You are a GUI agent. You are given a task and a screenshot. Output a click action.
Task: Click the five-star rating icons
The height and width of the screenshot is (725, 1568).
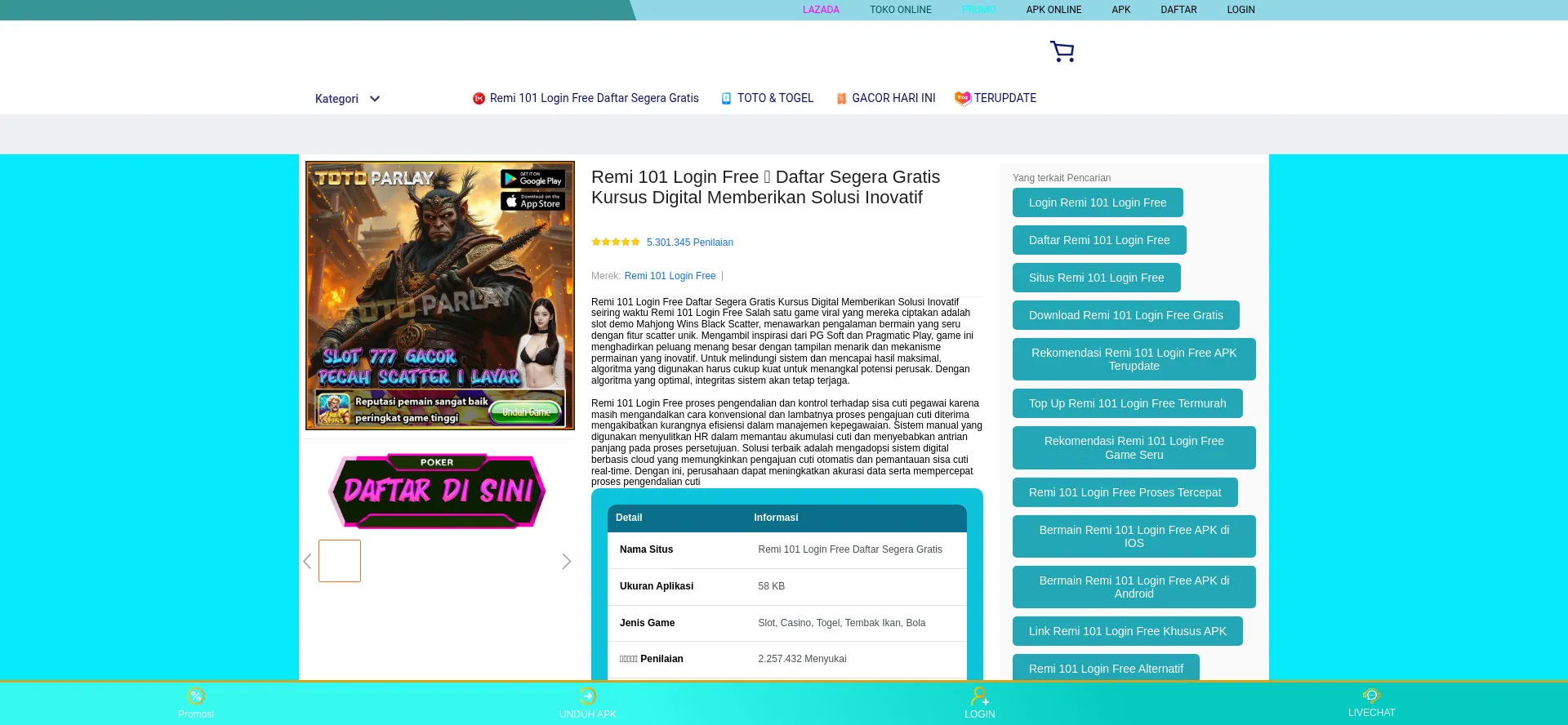coord(616,242)
